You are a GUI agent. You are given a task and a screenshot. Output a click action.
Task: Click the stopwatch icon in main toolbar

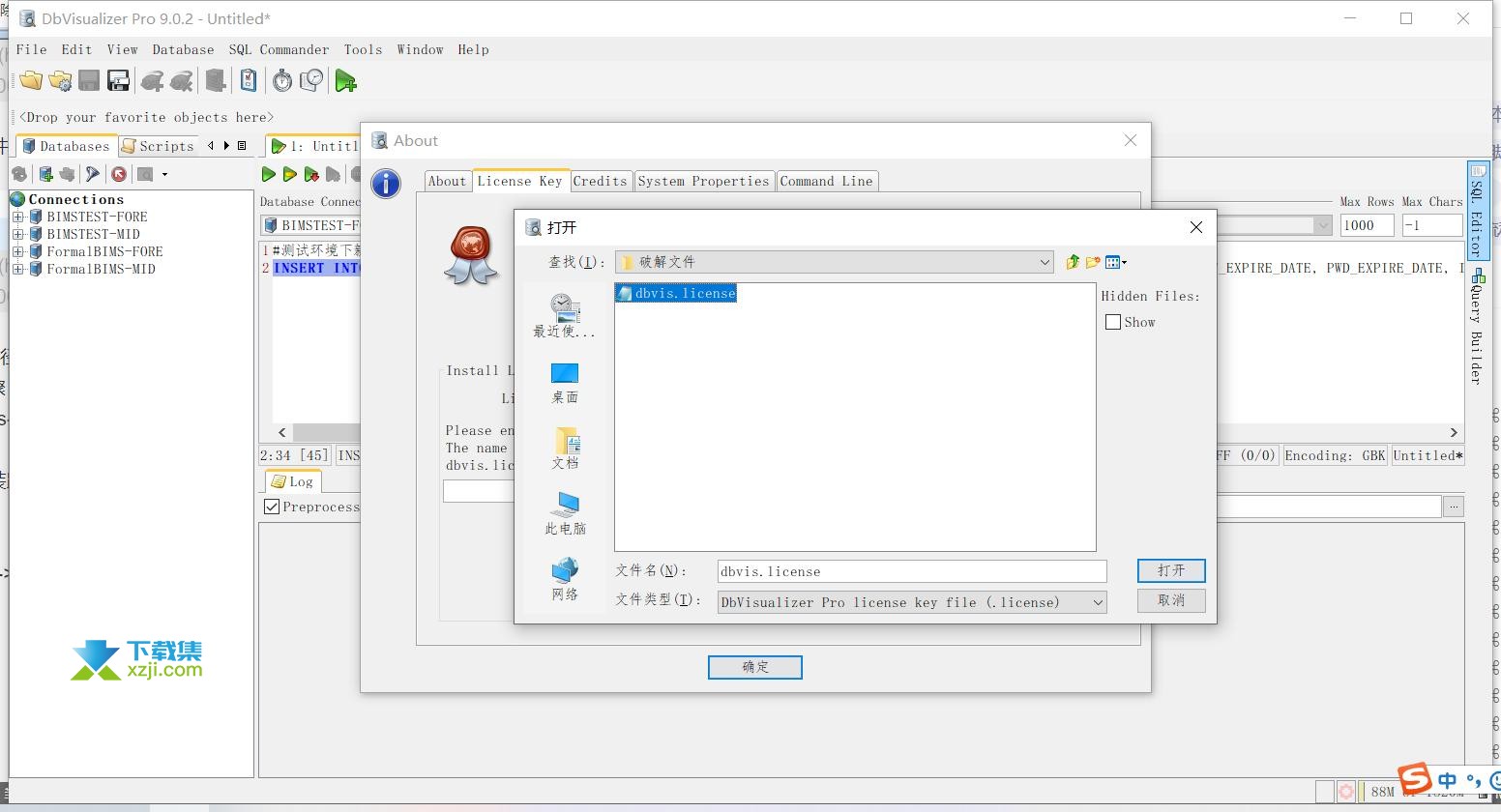pos(282,81)
